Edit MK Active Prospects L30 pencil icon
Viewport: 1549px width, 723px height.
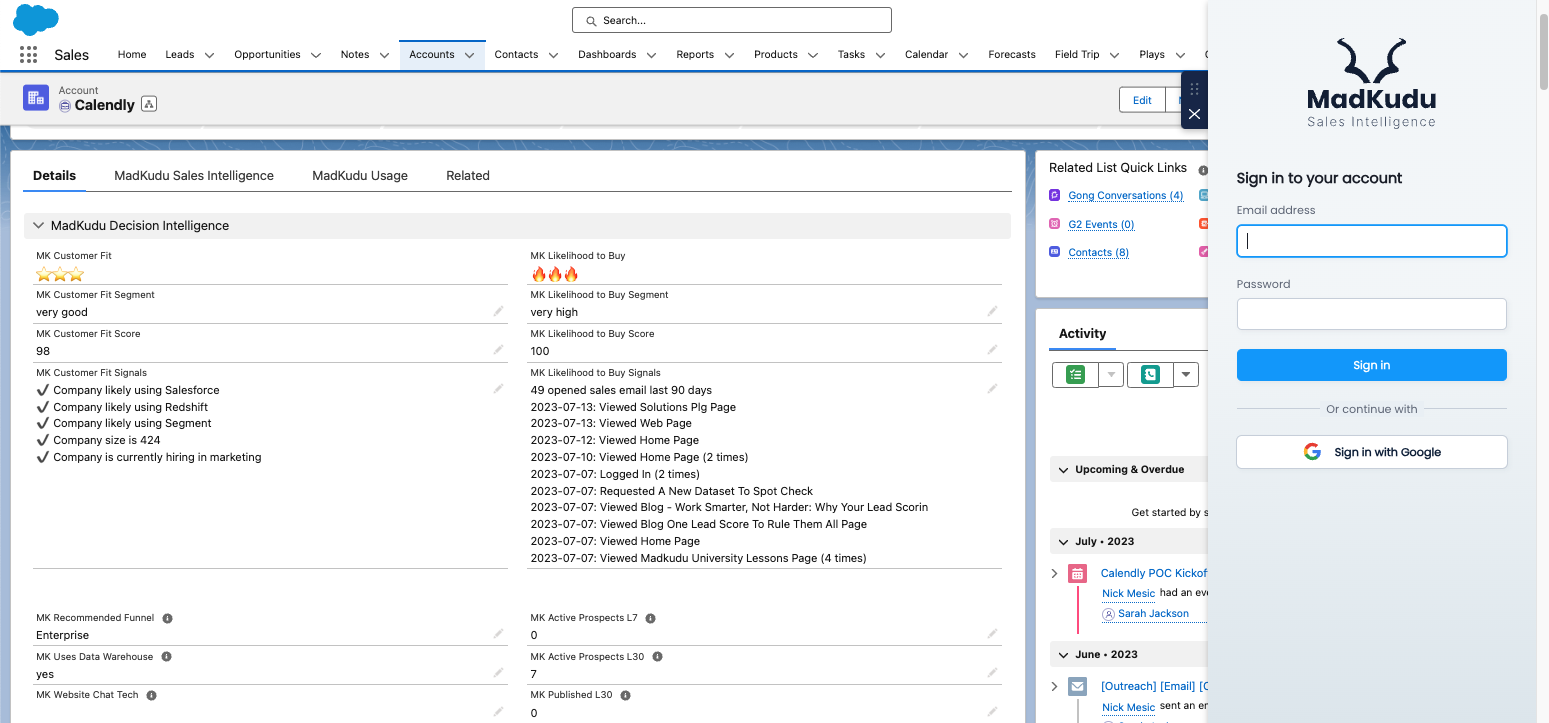(992, 673)
